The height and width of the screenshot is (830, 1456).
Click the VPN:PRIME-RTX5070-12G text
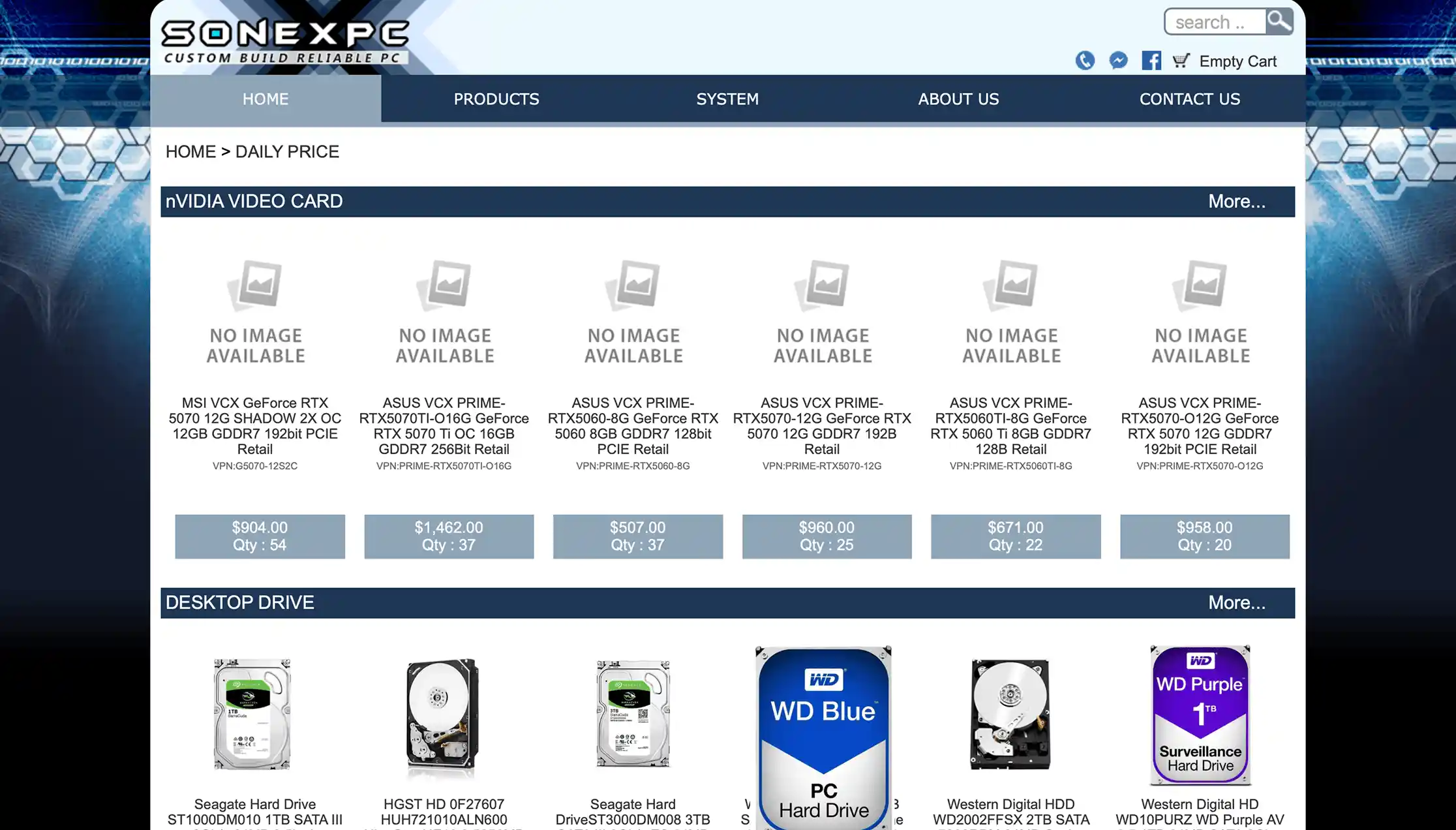coord(822,466)
